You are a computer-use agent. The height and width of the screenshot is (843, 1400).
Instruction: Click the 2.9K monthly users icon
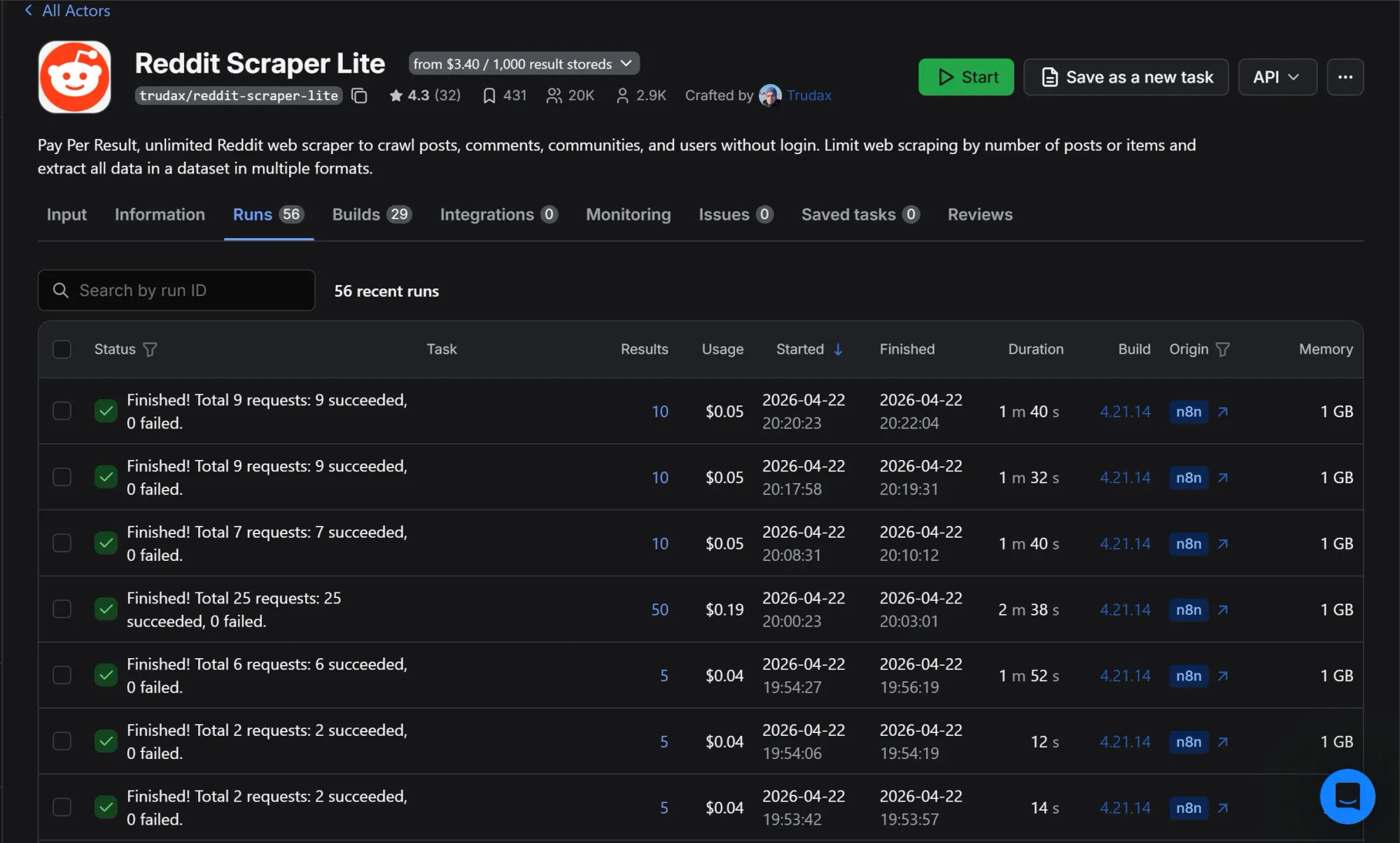click(622, 95)
